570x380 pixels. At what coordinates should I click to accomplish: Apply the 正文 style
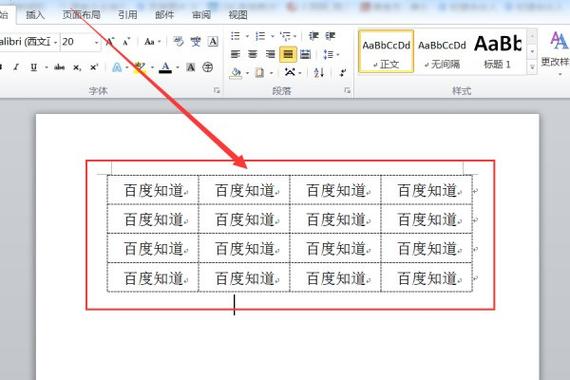[x=386, y=52]
